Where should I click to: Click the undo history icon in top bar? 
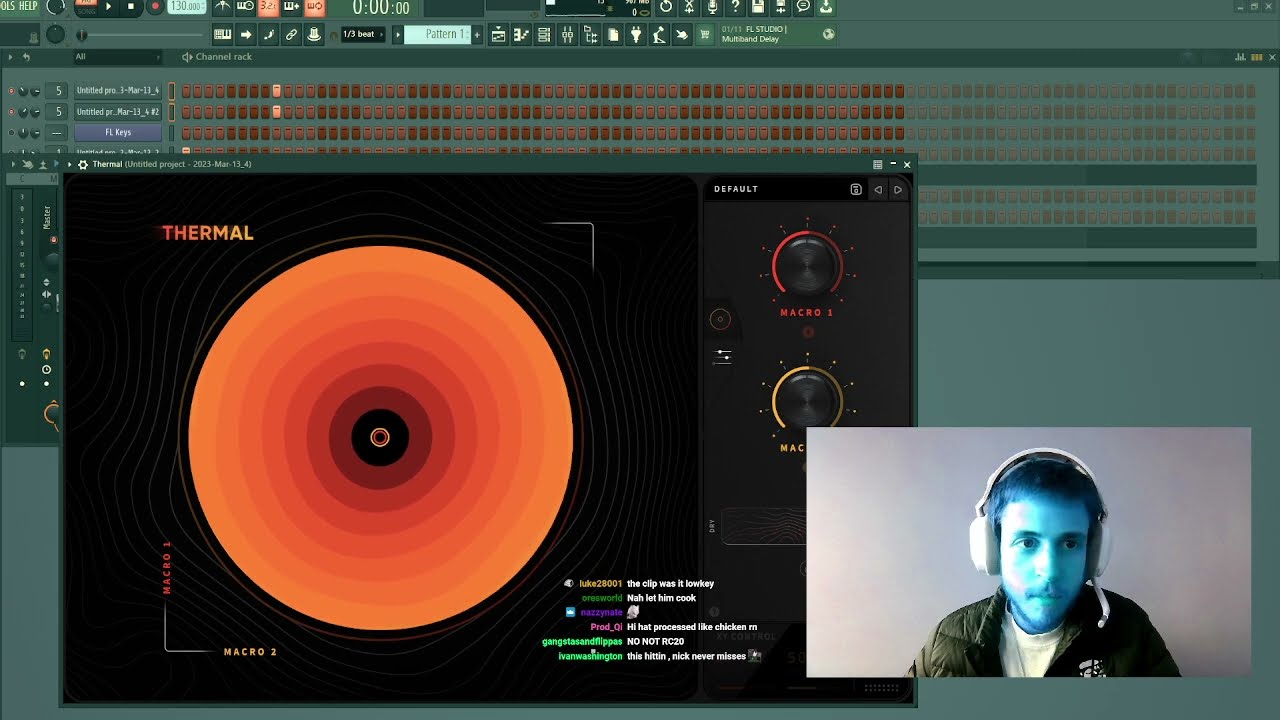666,6
